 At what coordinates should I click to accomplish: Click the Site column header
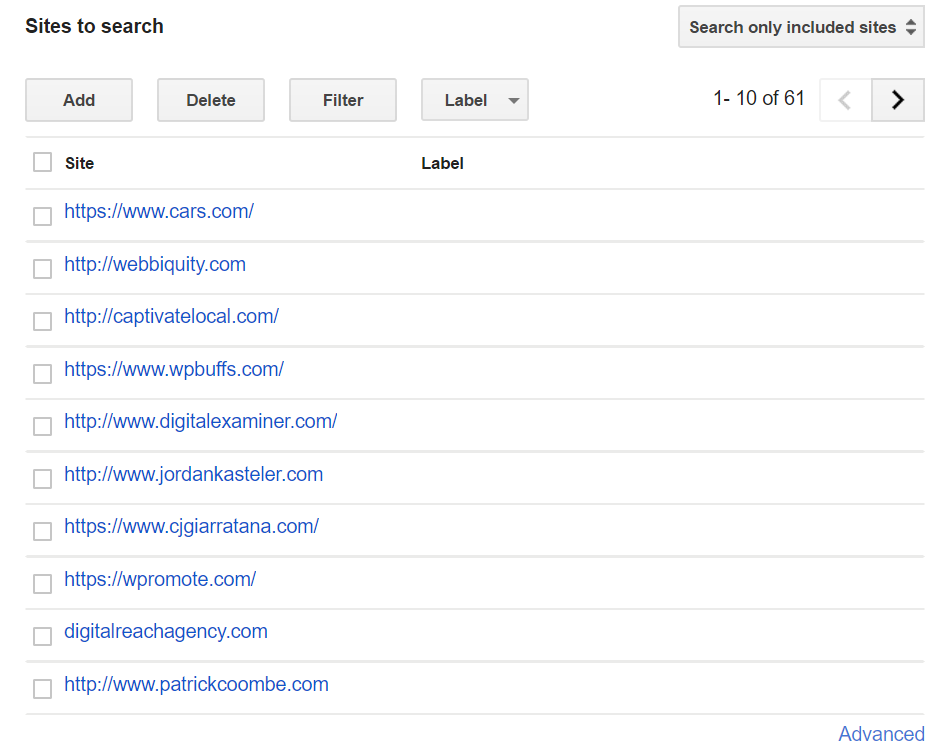79,163
